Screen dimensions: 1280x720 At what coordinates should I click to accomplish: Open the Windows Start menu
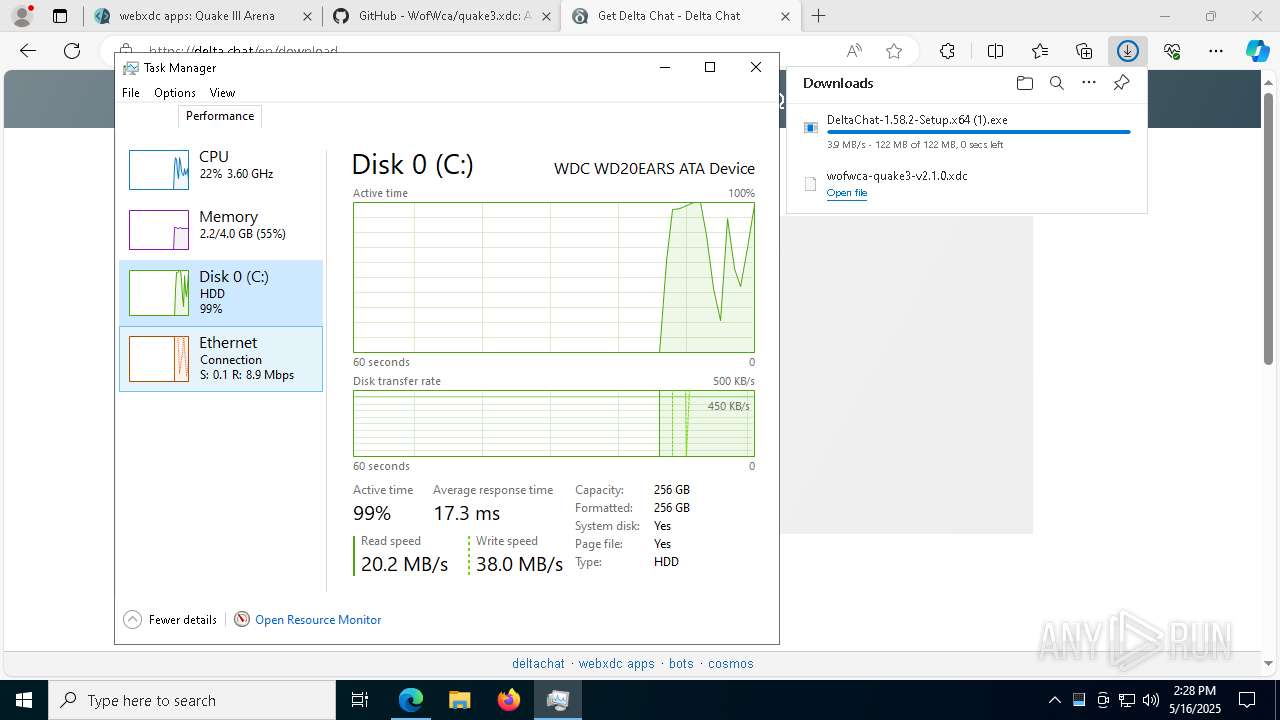[24, 700]
